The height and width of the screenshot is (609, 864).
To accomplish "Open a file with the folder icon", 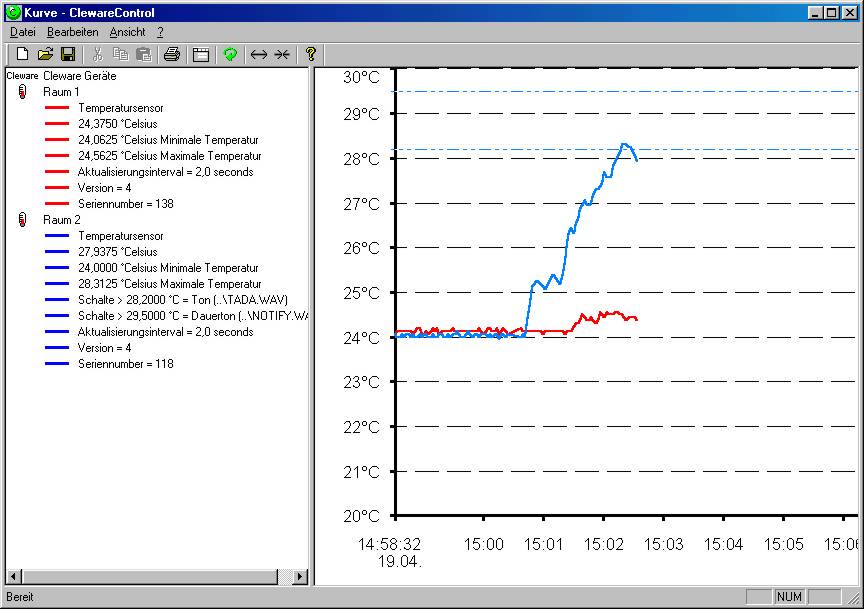I will [45, 54].
